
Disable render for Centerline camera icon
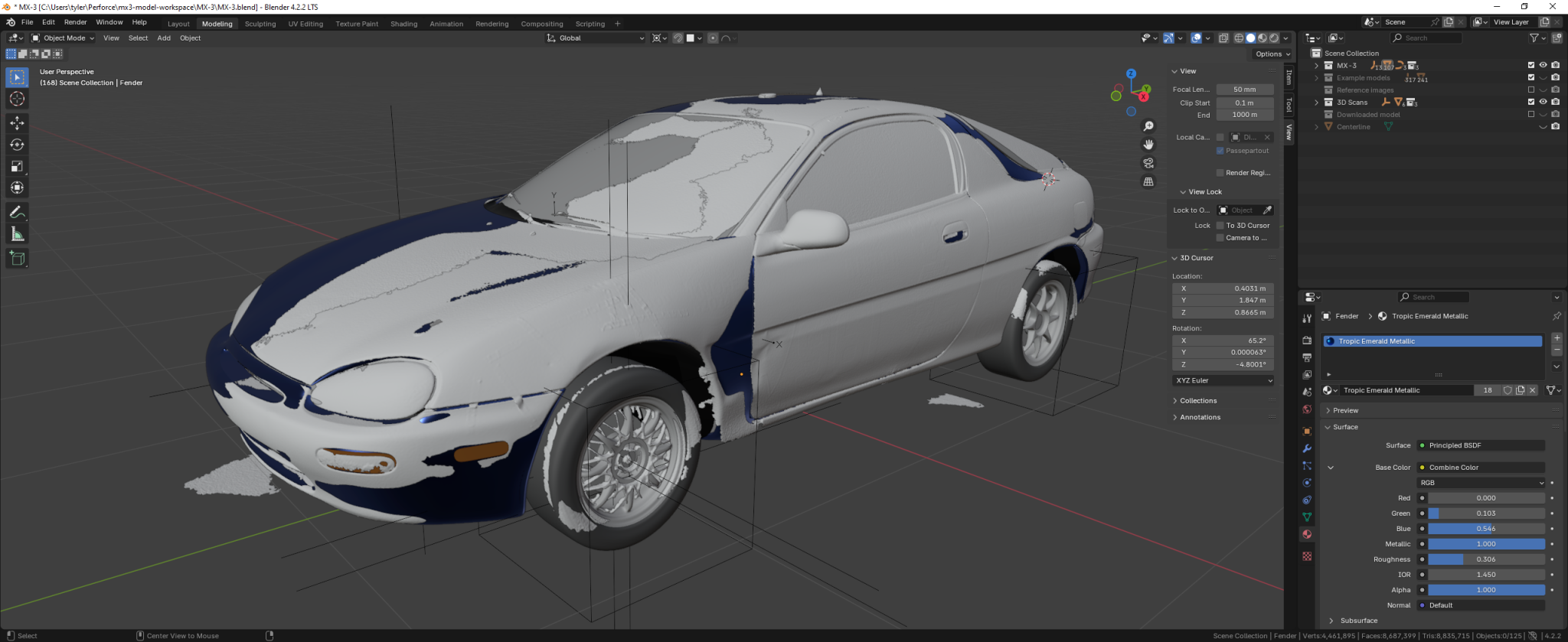[1556, 126]
